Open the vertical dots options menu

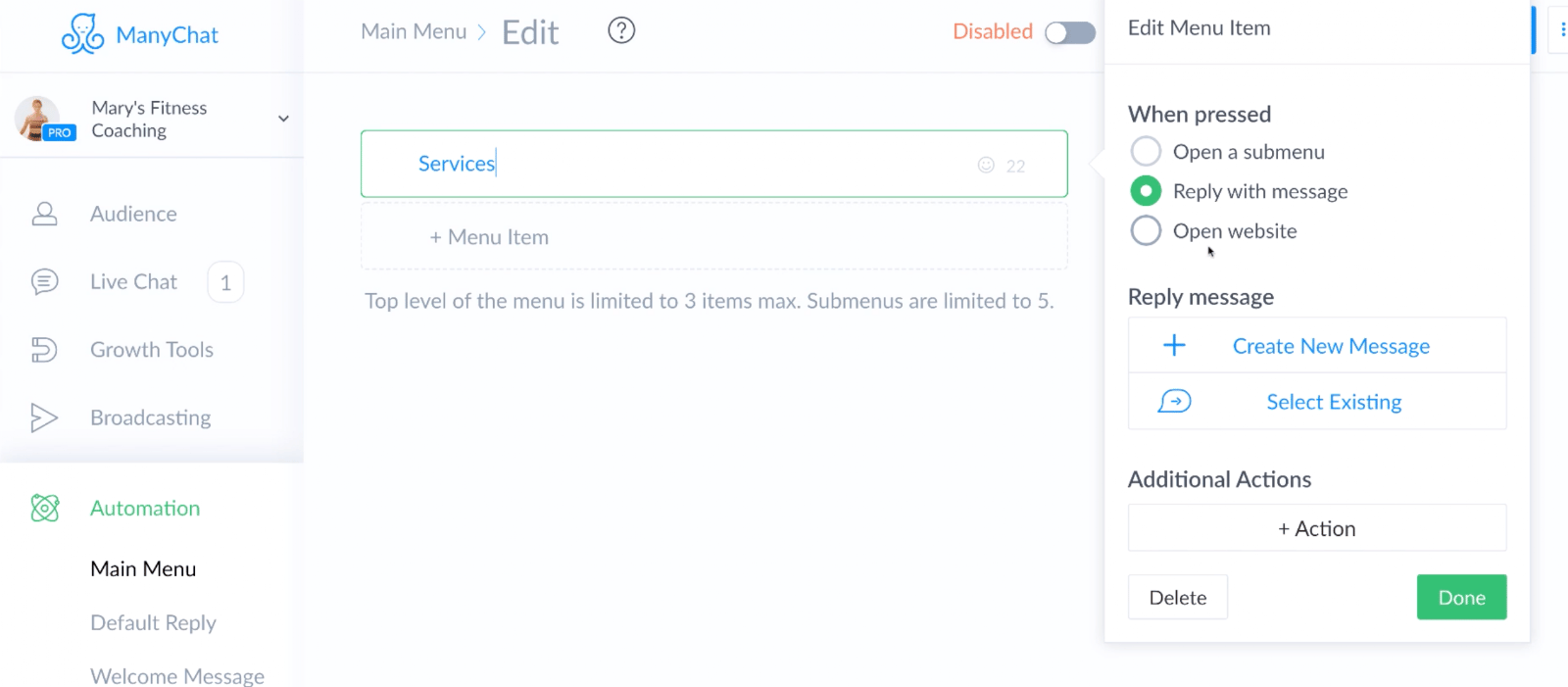point(1562,30)
